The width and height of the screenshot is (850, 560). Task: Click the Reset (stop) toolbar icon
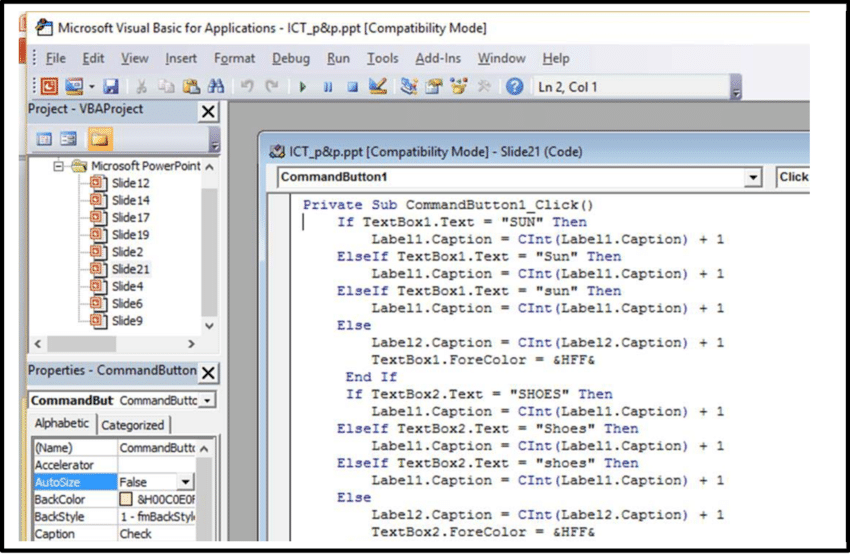click(352, 87)
